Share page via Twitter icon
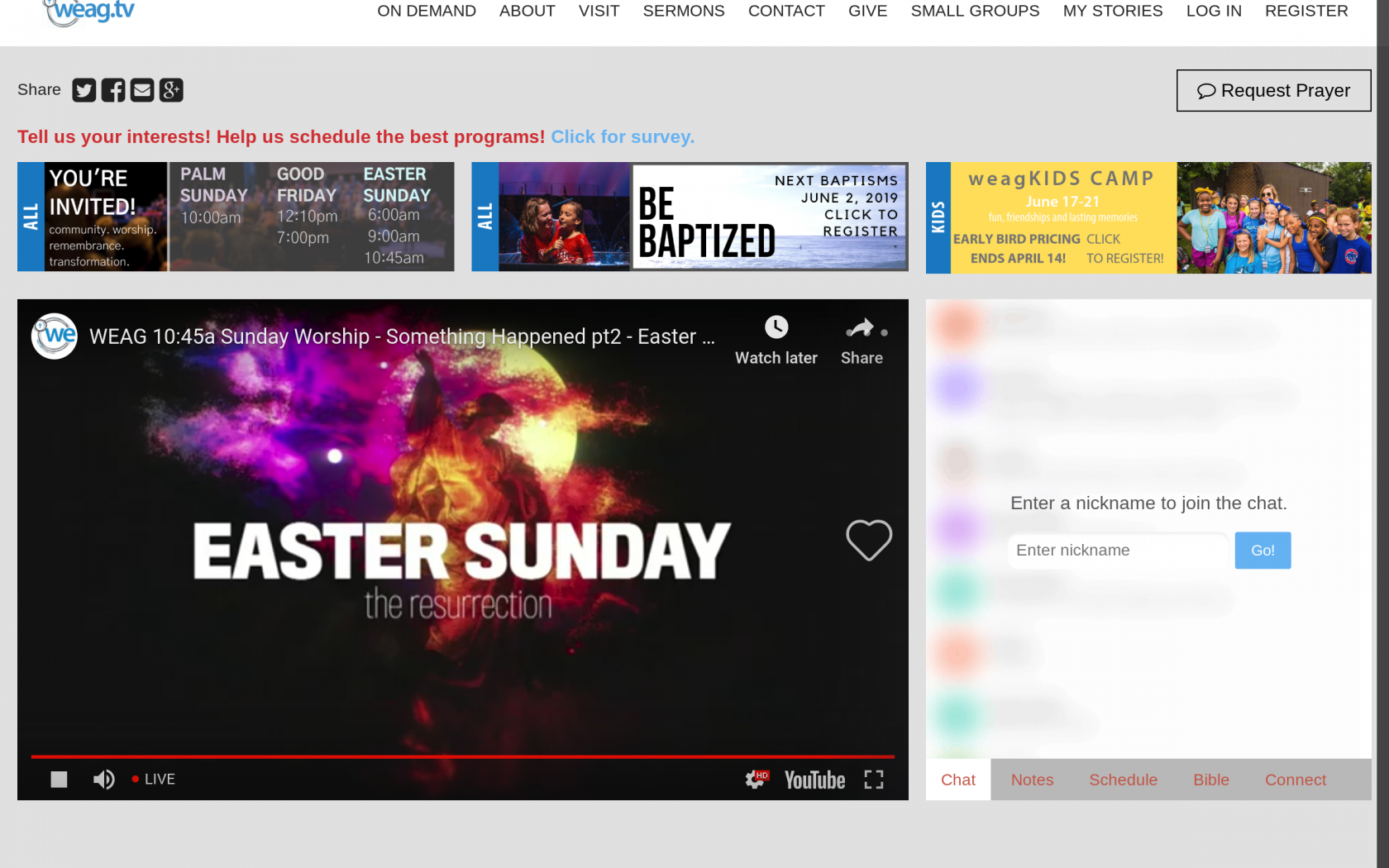The height and width of the screenshot is (868, 1389). click(84, 90)
